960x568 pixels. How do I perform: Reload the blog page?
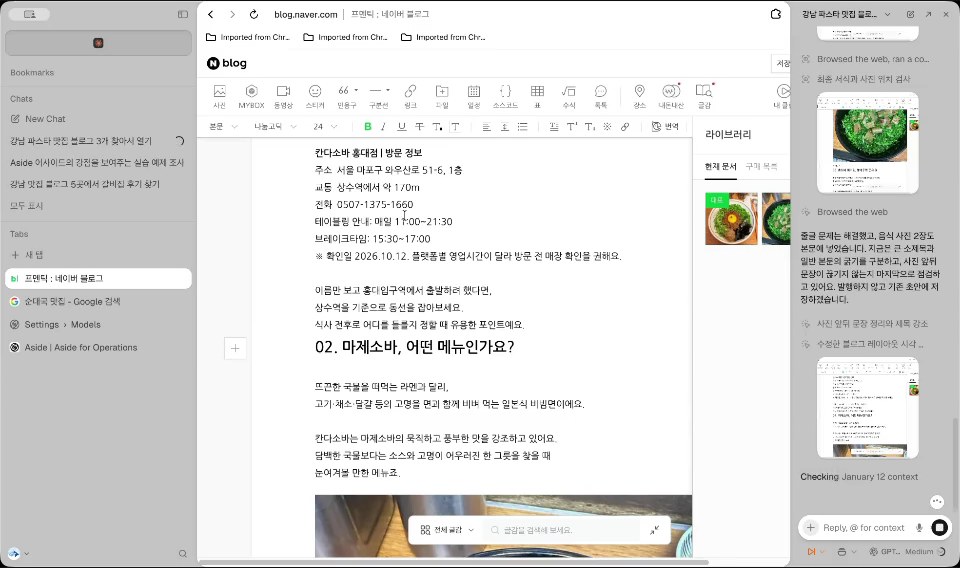click(x=253, y=14)
